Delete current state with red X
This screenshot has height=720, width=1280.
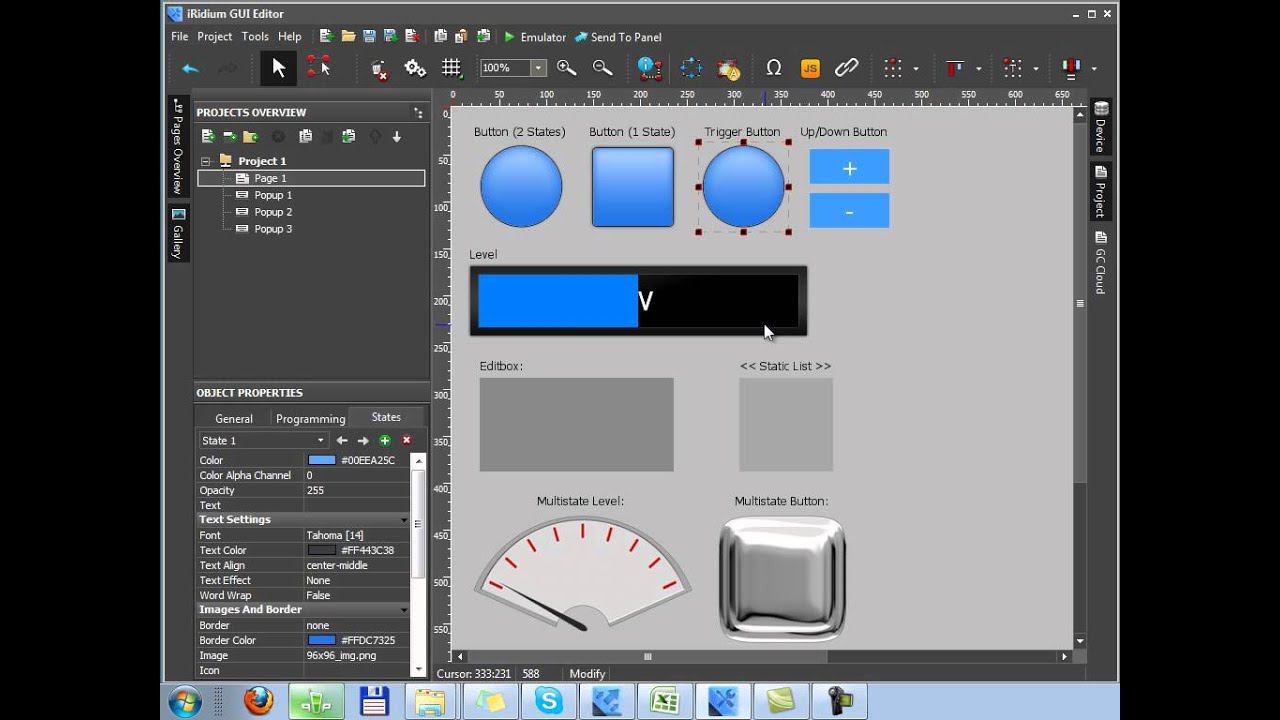[407, 441]
